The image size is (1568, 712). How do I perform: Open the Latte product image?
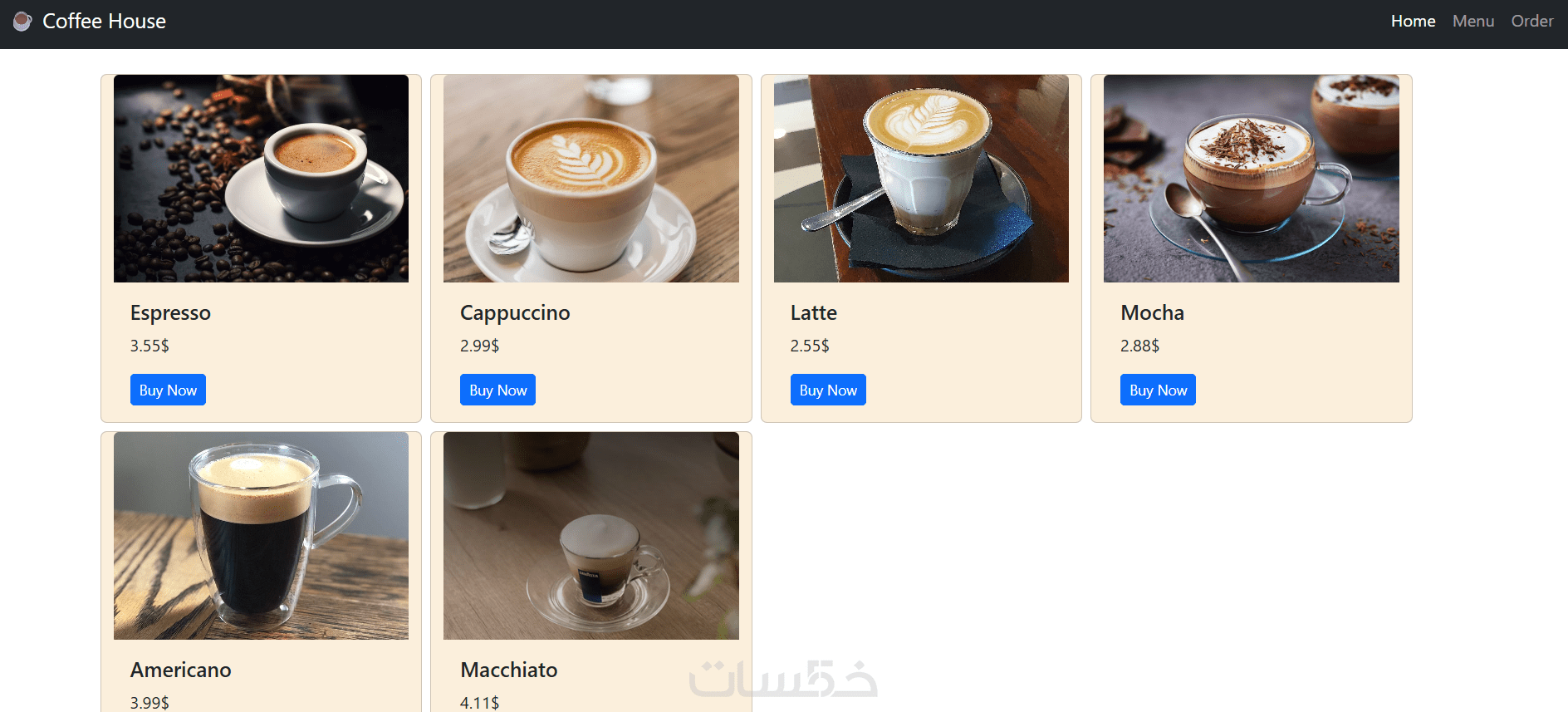coord(921,179)
